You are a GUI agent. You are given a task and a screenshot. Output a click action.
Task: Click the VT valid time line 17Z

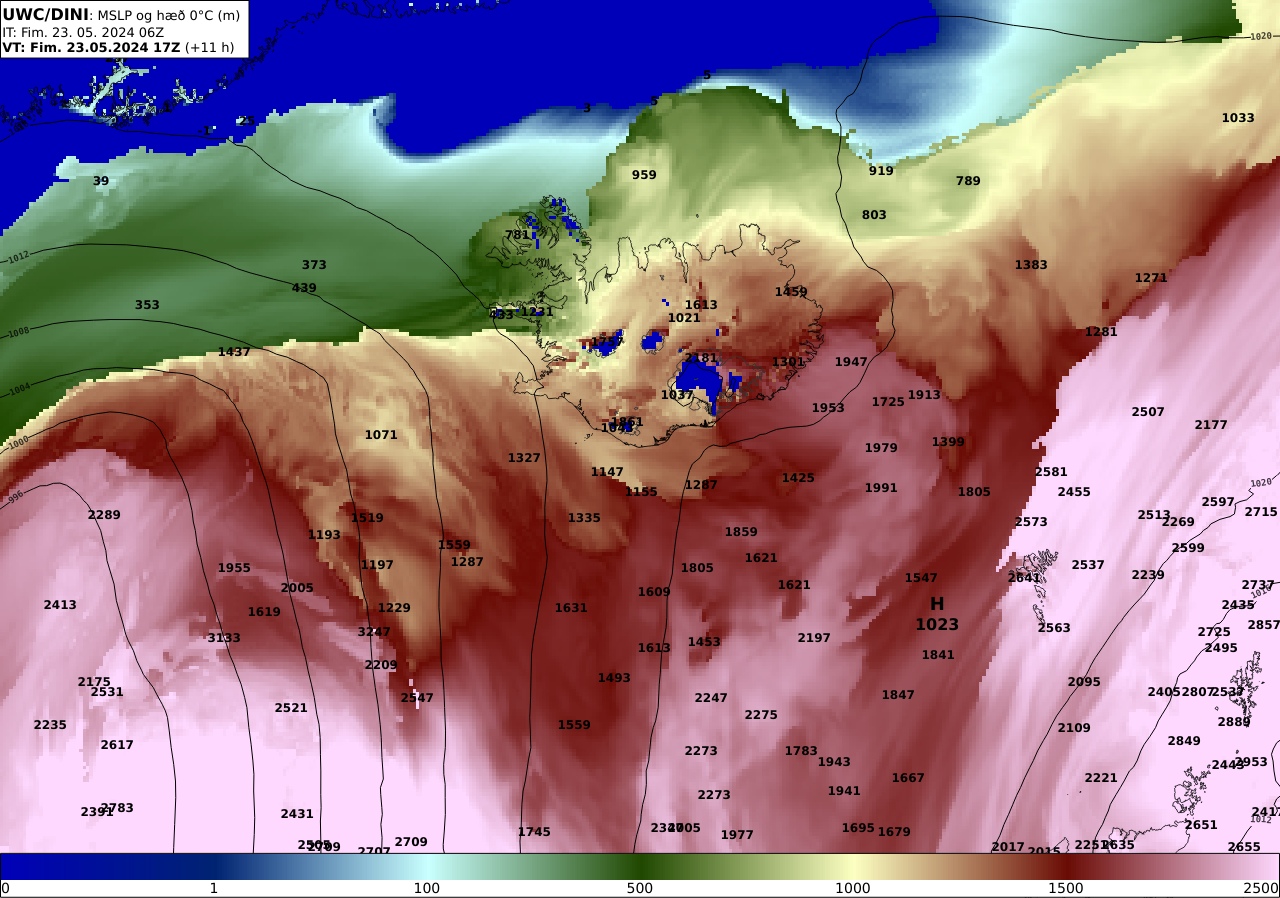point(118,48)
